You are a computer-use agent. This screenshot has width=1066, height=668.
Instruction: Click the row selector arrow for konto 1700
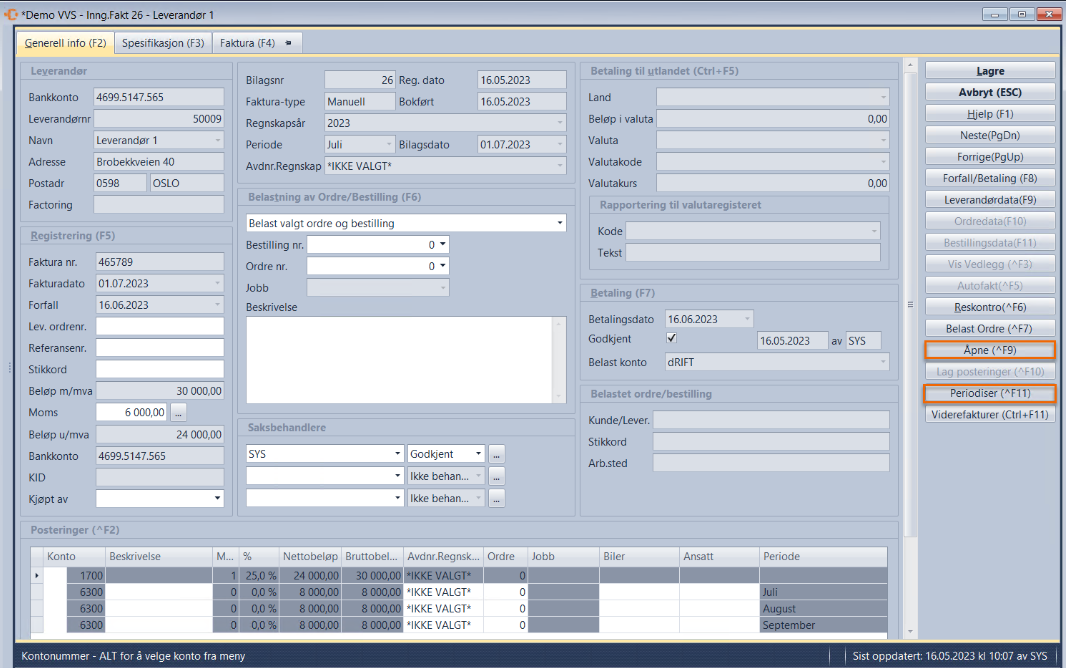(x=37, y=576)
